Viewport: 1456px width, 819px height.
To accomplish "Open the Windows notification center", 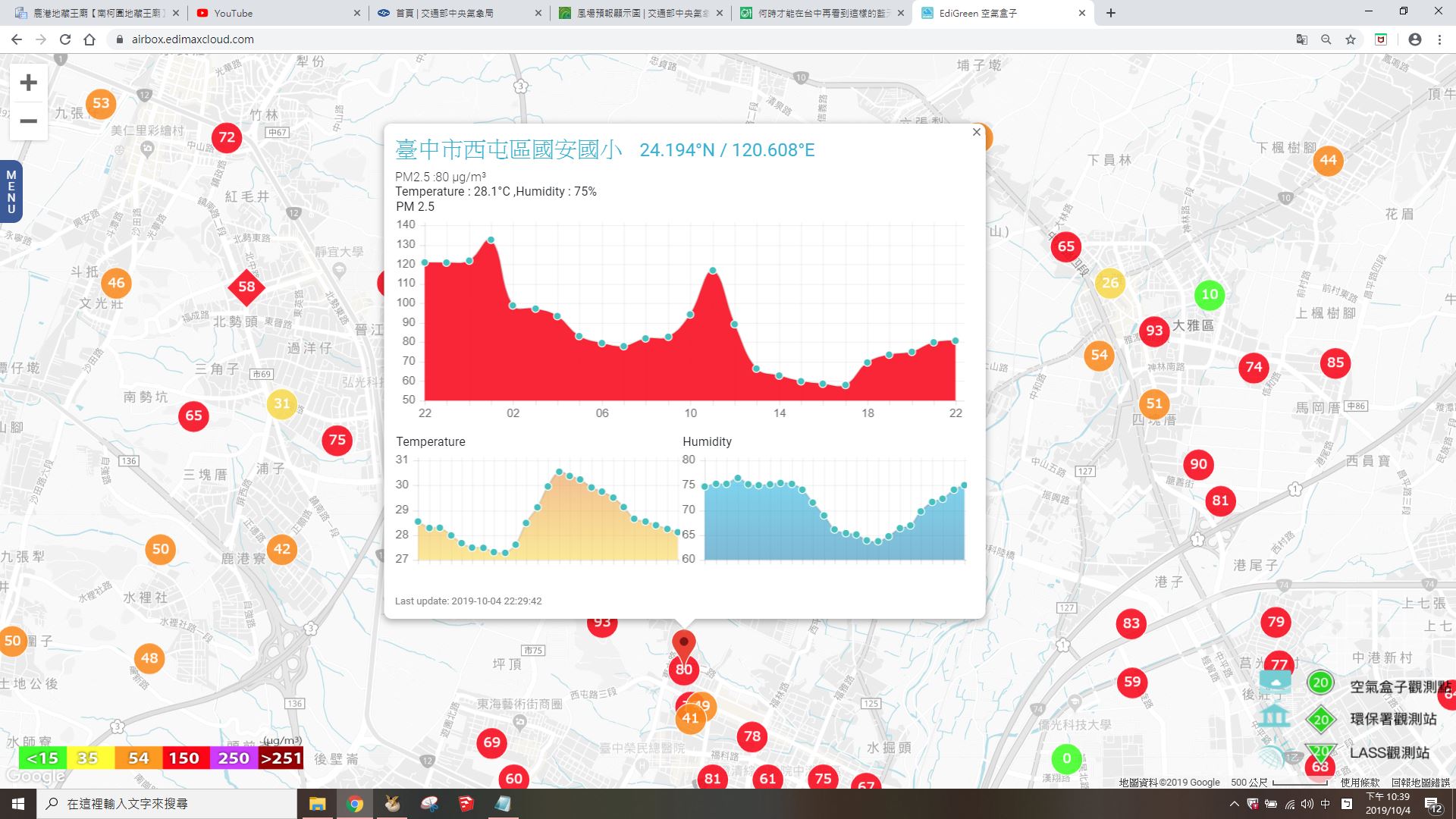I will 1433,805.
